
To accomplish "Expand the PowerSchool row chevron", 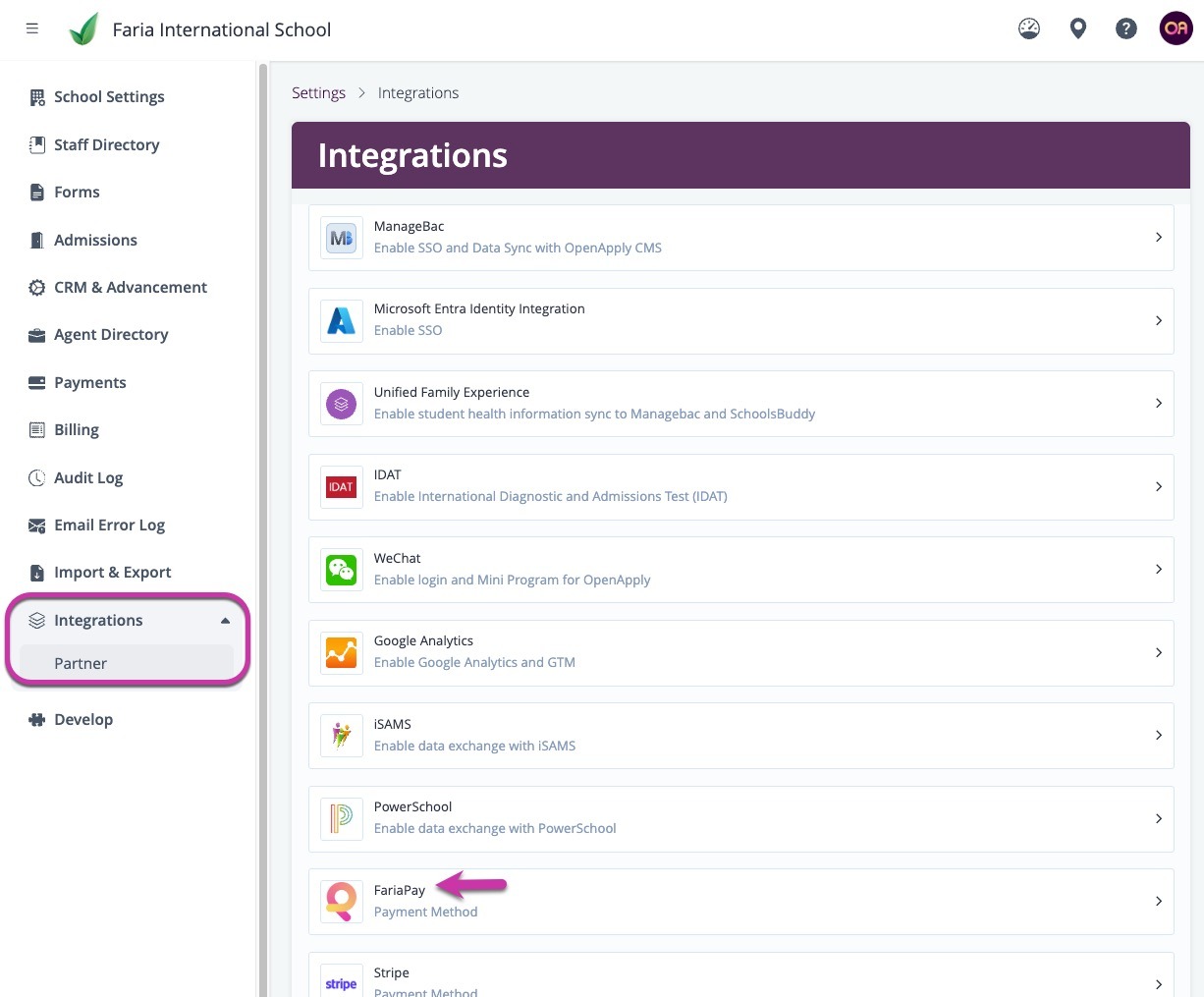I will click(x=1159, y=818).
